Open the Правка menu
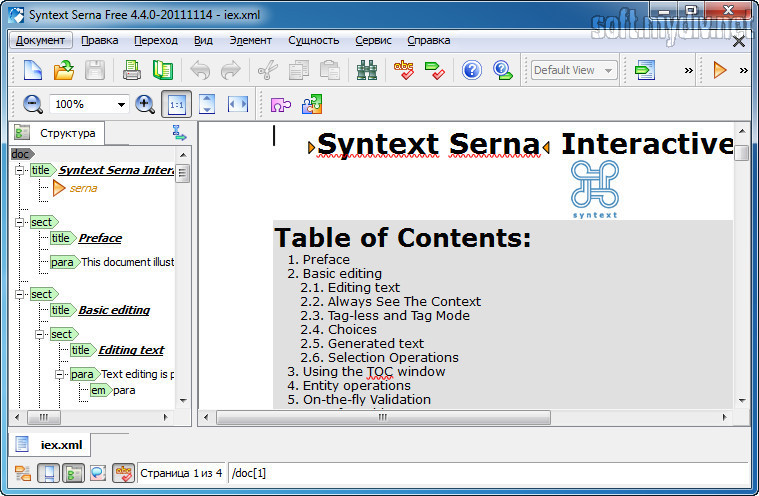759x496 pixels. (99, 40)
